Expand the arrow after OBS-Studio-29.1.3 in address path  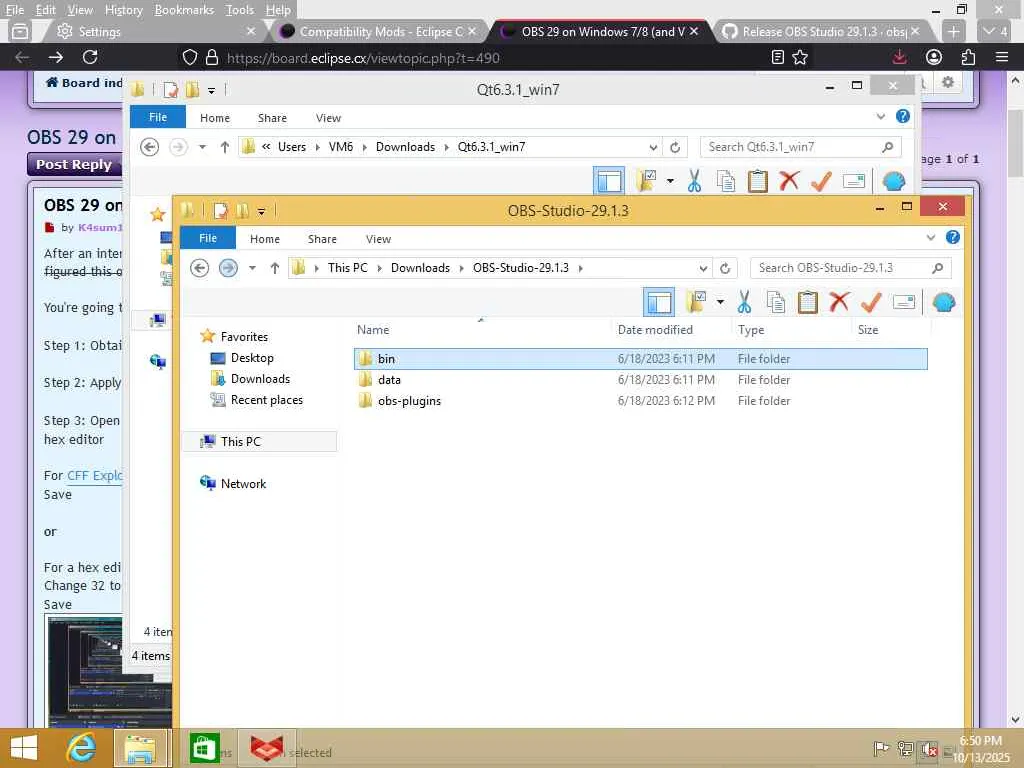(x=580, y=268)
